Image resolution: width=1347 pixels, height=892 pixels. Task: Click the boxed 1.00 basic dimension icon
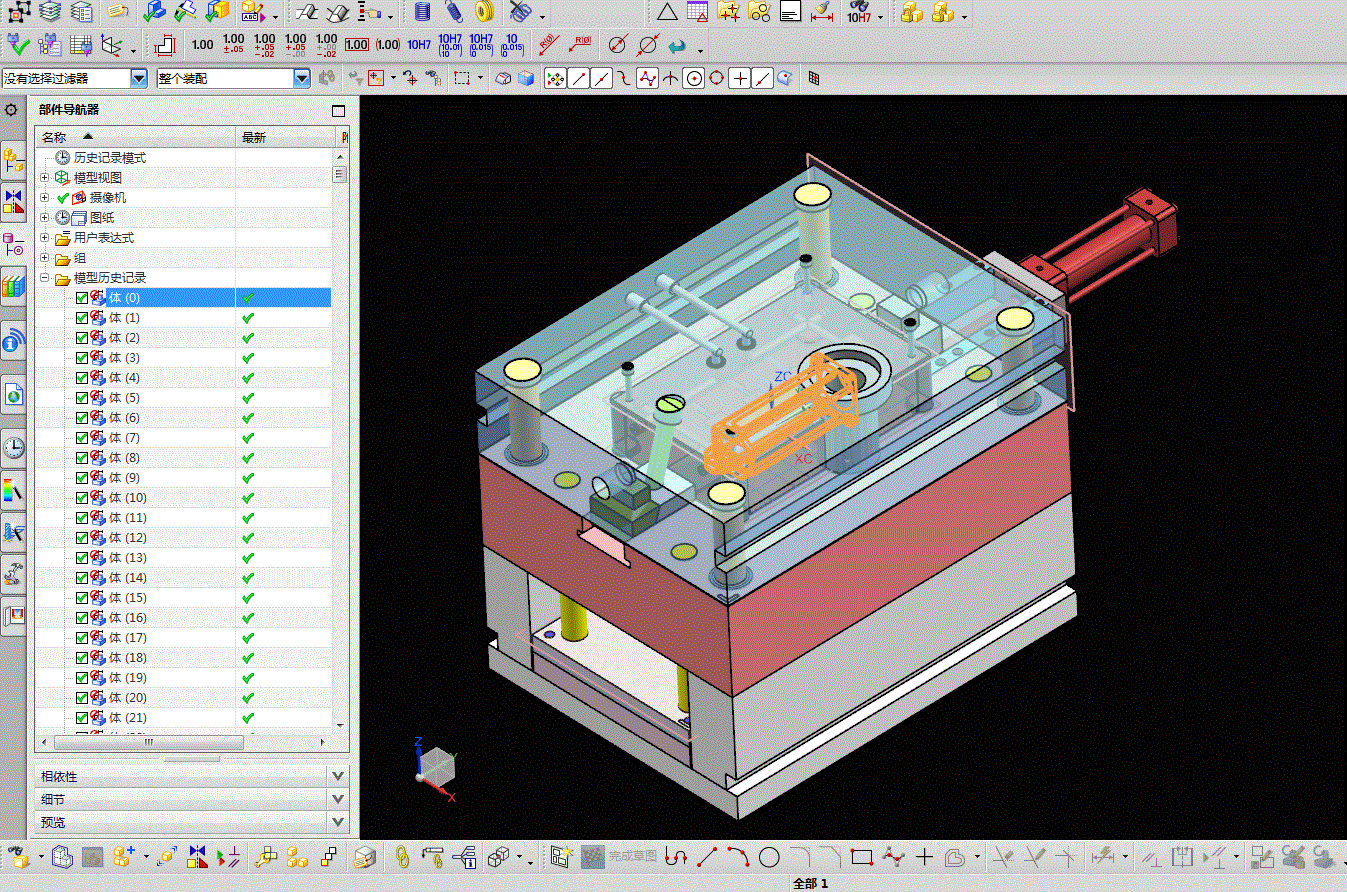[356, 45]
